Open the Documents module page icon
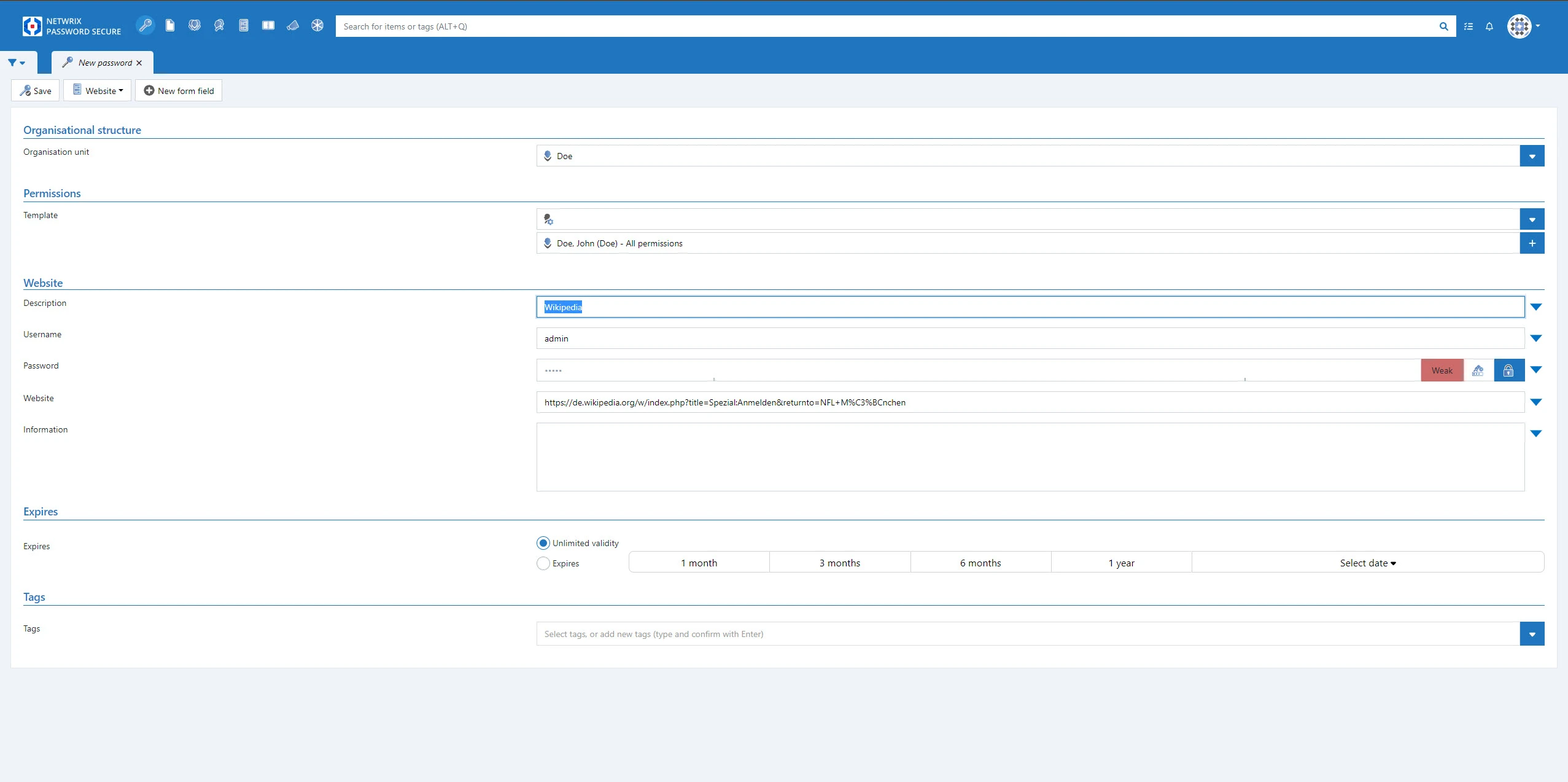1568x782 pixels. (x=170, y=26)
